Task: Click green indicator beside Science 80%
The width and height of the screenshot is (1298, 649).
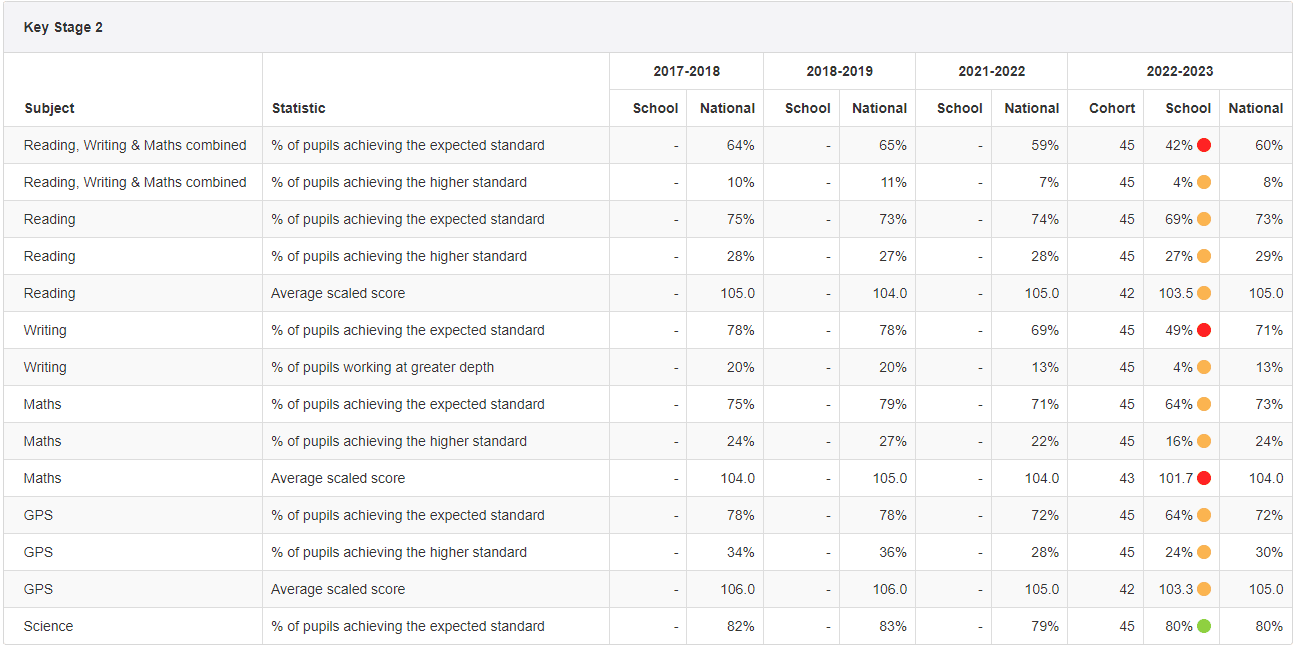Action: tap(1204, 626)
